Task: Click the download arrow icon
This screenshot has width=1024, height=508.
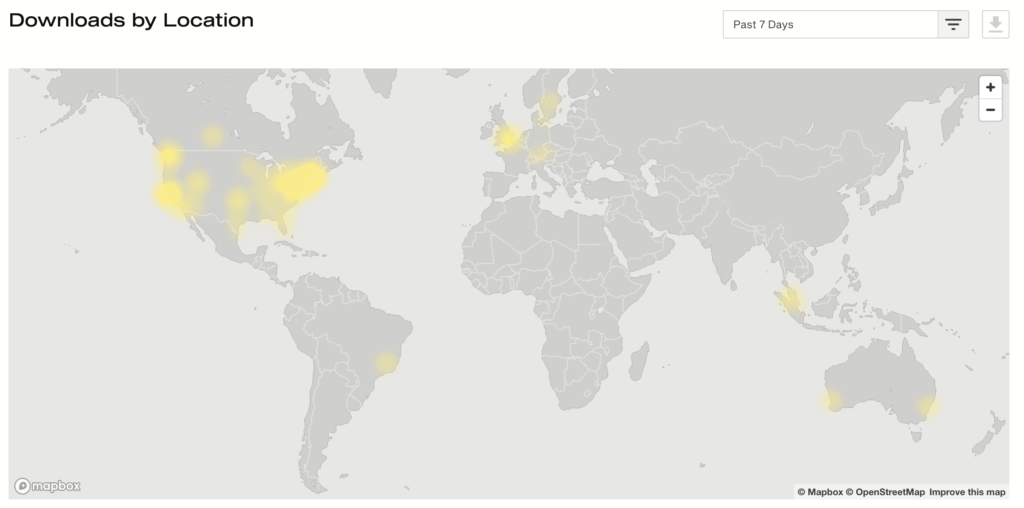Action: (x=995, y=24)
